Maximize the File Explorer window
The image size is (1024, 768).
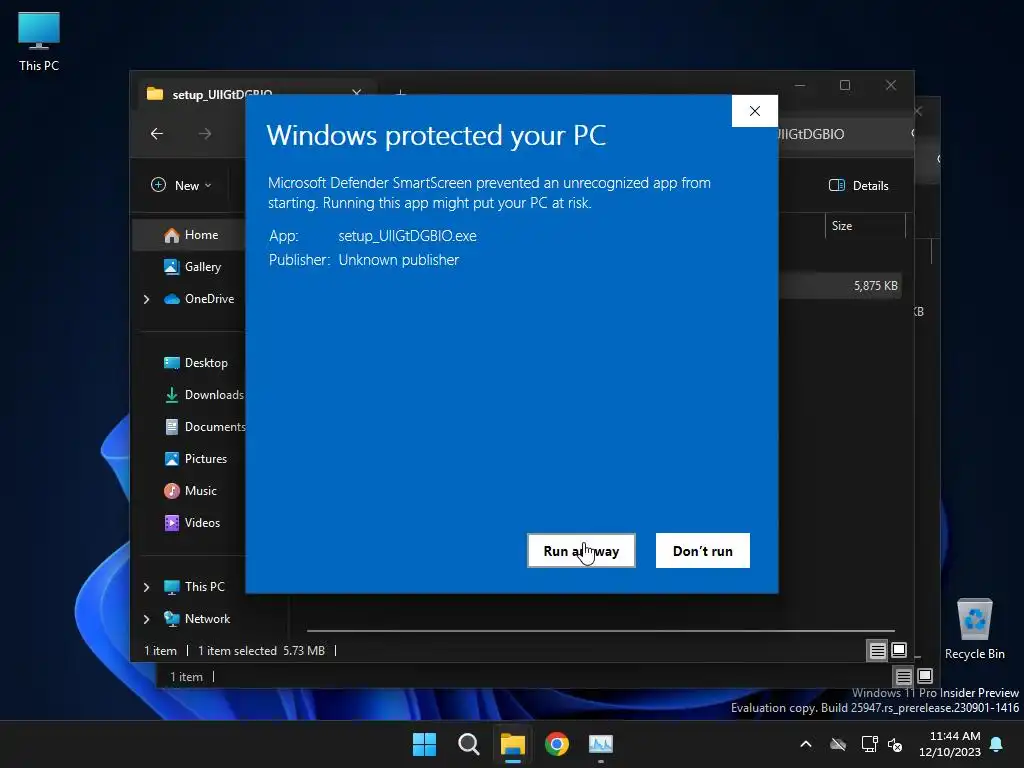845,85
